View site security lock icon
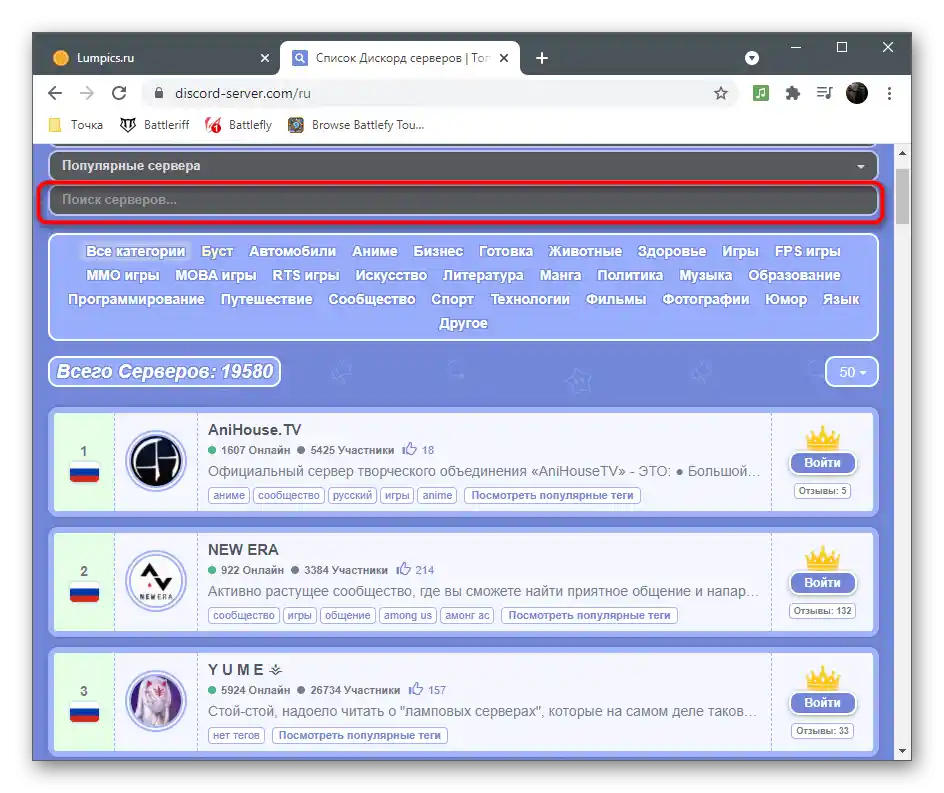This screenshot has width=944, height=793. pos(159,93)
